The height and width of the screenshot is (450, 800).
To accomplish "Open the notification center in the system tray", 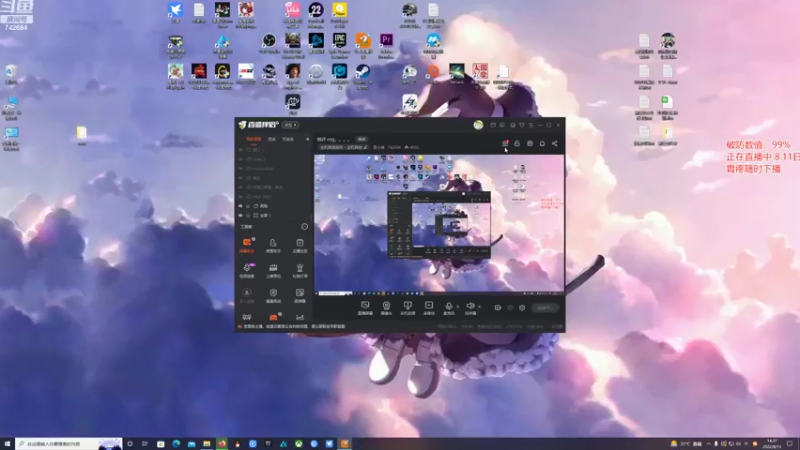I will tap(790, 444).
